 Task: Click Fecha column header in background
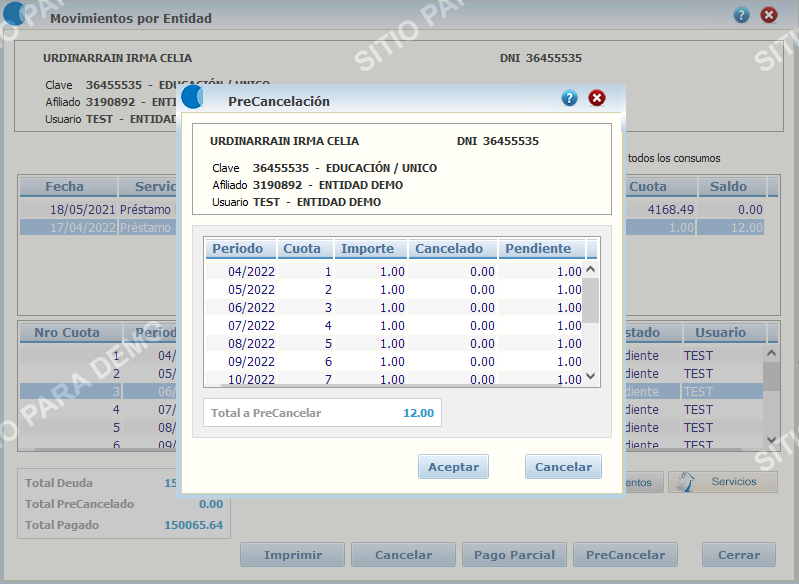click(68, 187)
